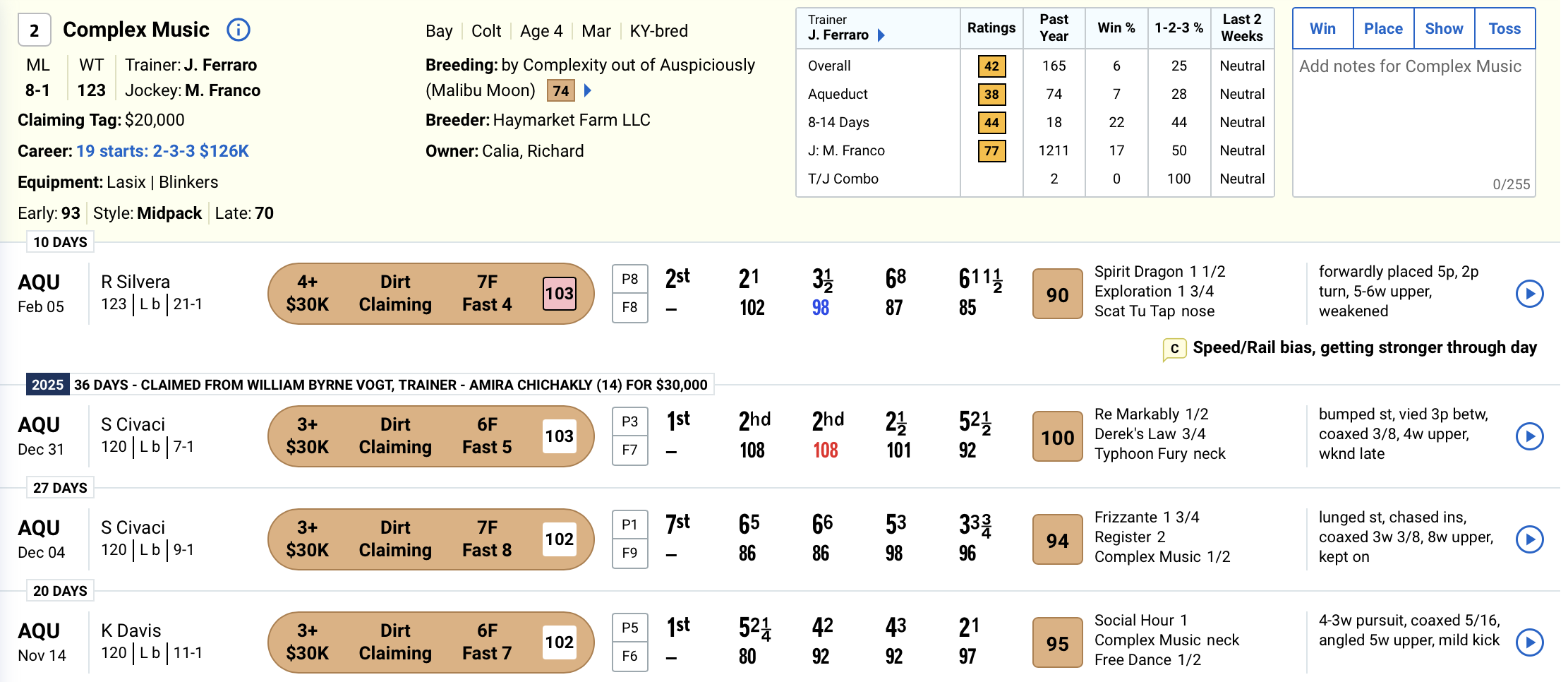Screen dimensions: 1568x682
Task: Play the Dec 04 race replay
Action: [x=1529, y=539]
